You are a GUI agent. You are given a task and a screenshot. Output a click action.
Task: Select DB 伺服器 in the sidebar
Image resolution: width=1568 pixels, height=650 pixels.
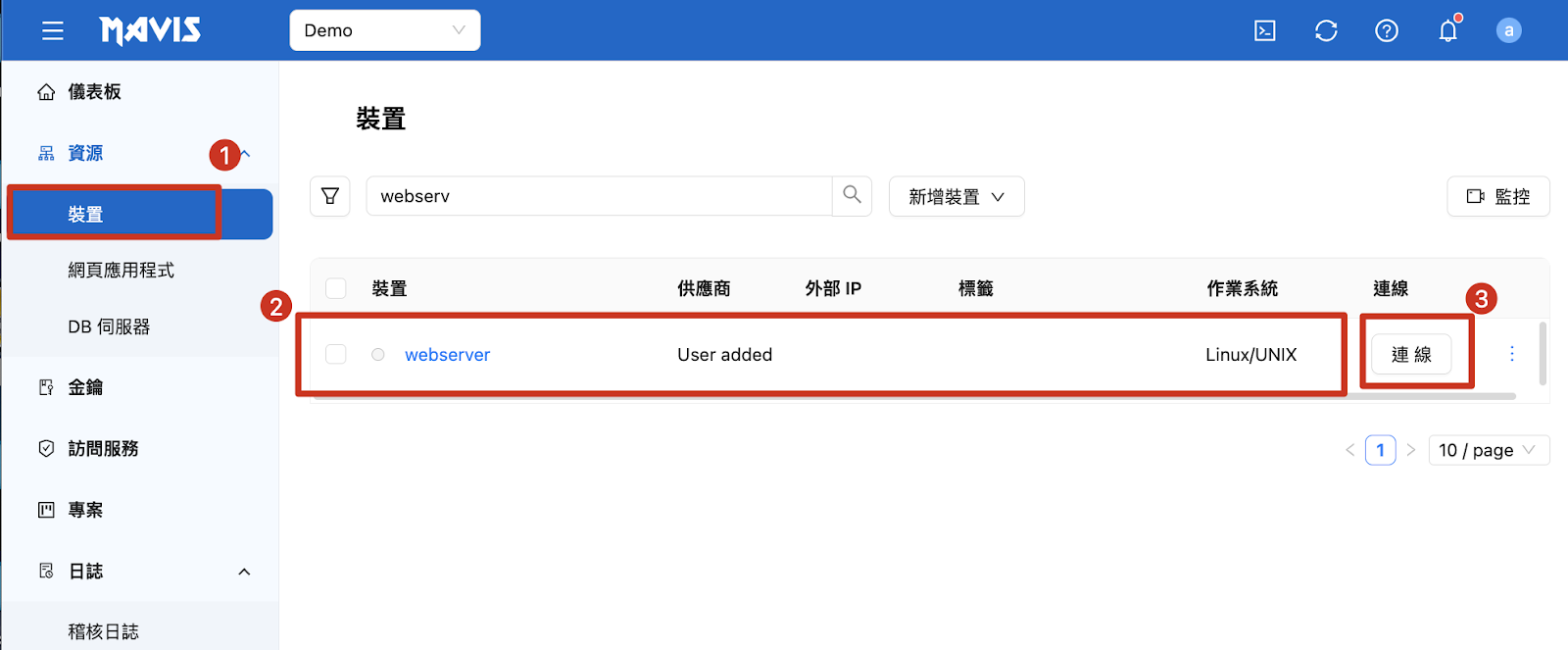click(109, 327)
